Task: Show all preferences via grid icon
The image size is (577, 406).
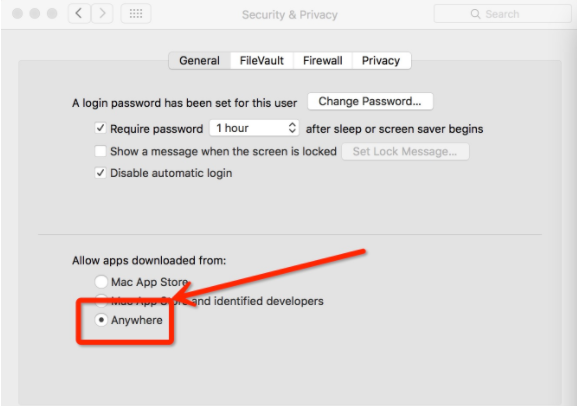Action: coord(136,14)
